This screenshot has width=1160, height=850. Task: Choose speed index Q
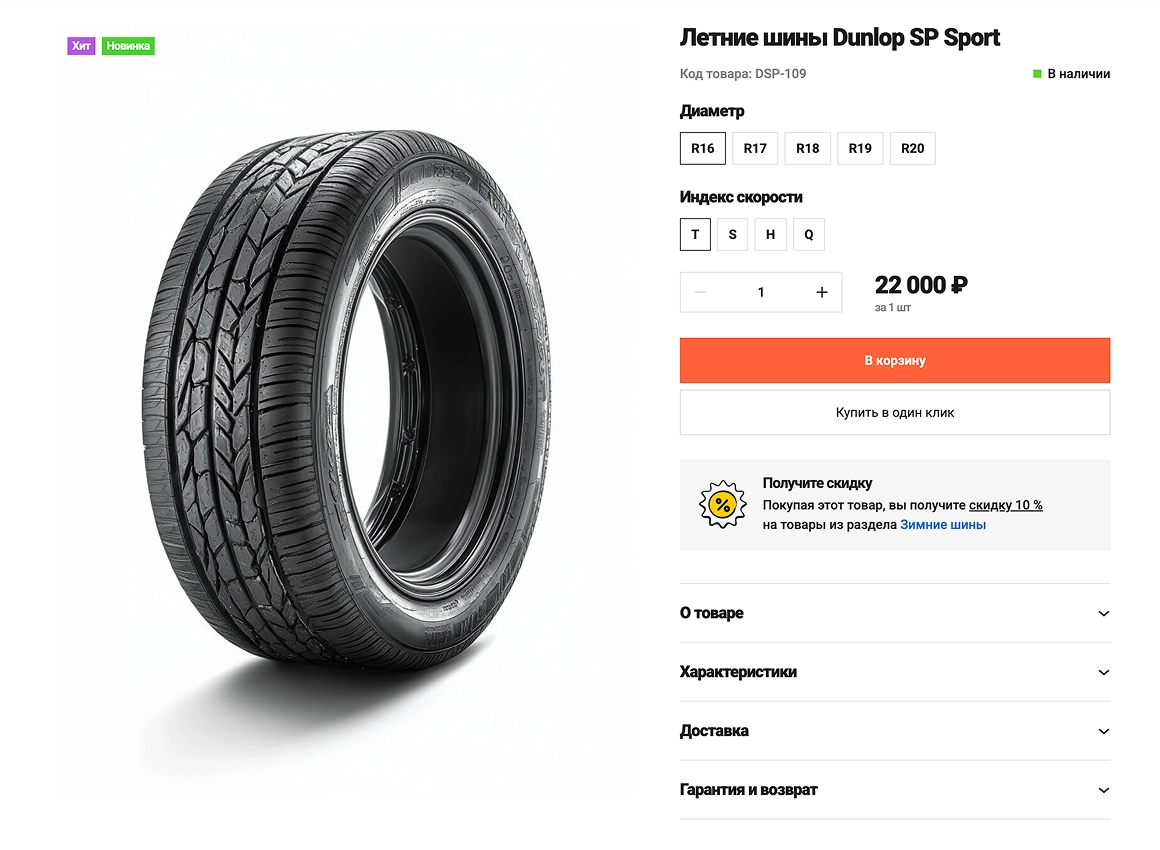tap(808, 235)
